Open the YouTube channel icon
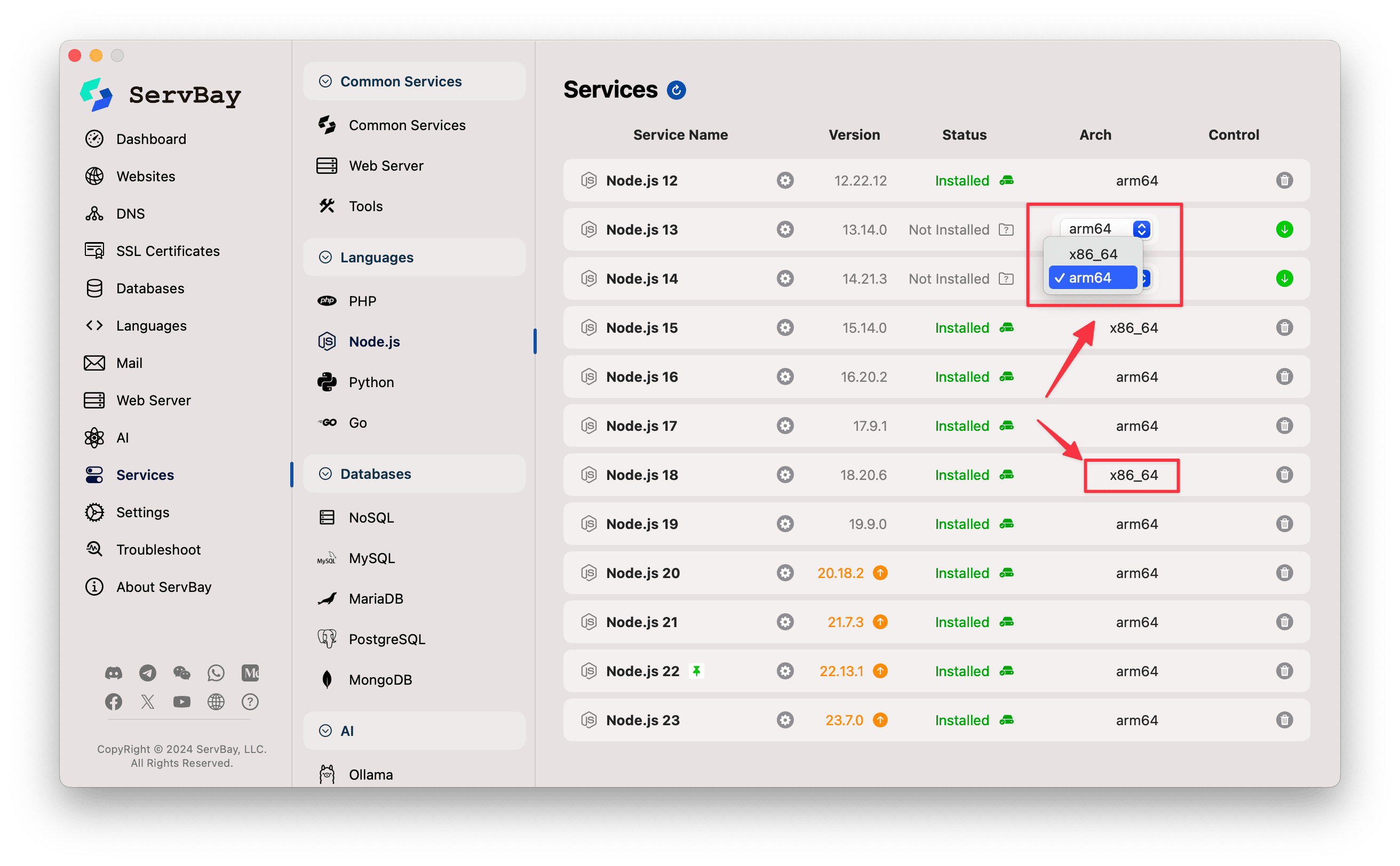 click(x=181, y=702)
